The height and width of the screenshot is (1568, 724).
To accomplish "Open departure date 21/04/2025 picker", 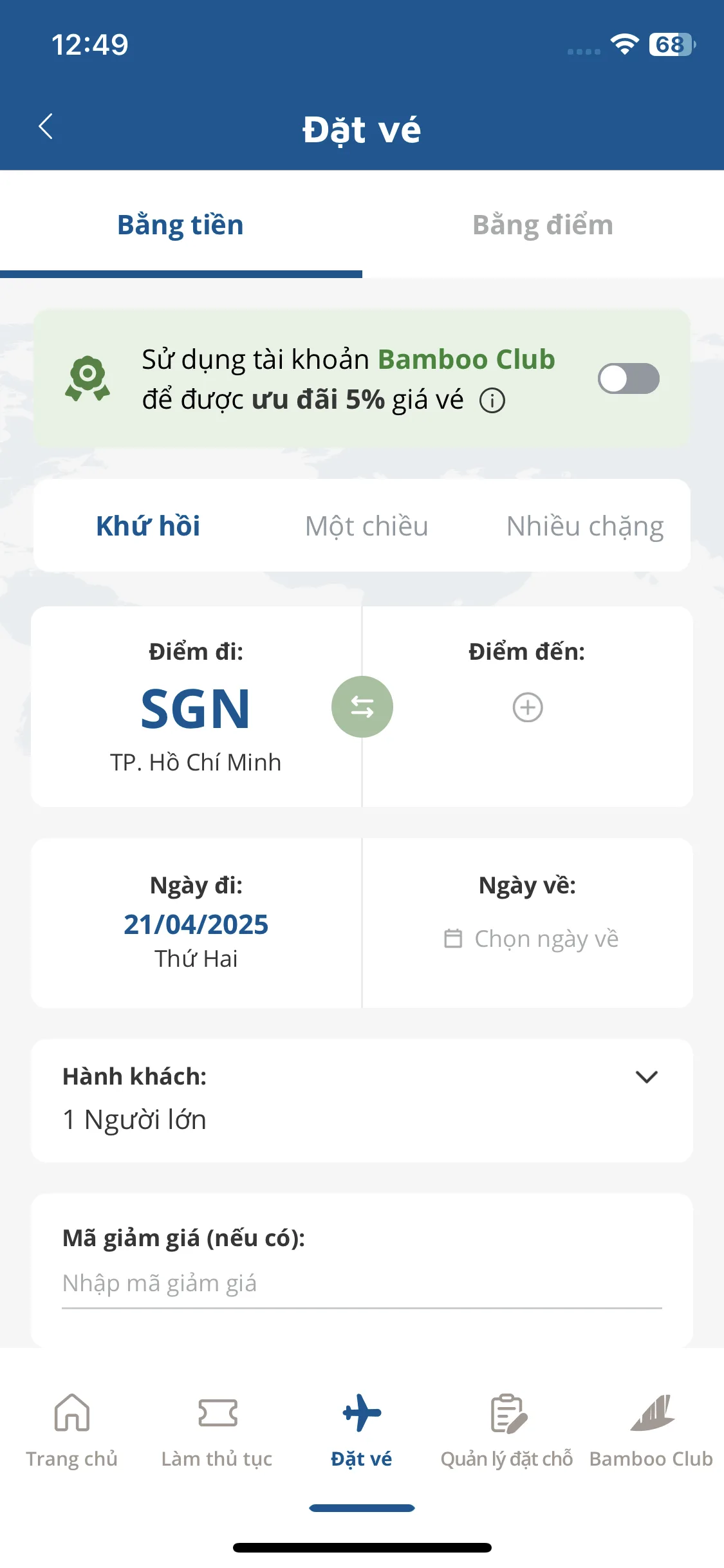I will (196, 923).
